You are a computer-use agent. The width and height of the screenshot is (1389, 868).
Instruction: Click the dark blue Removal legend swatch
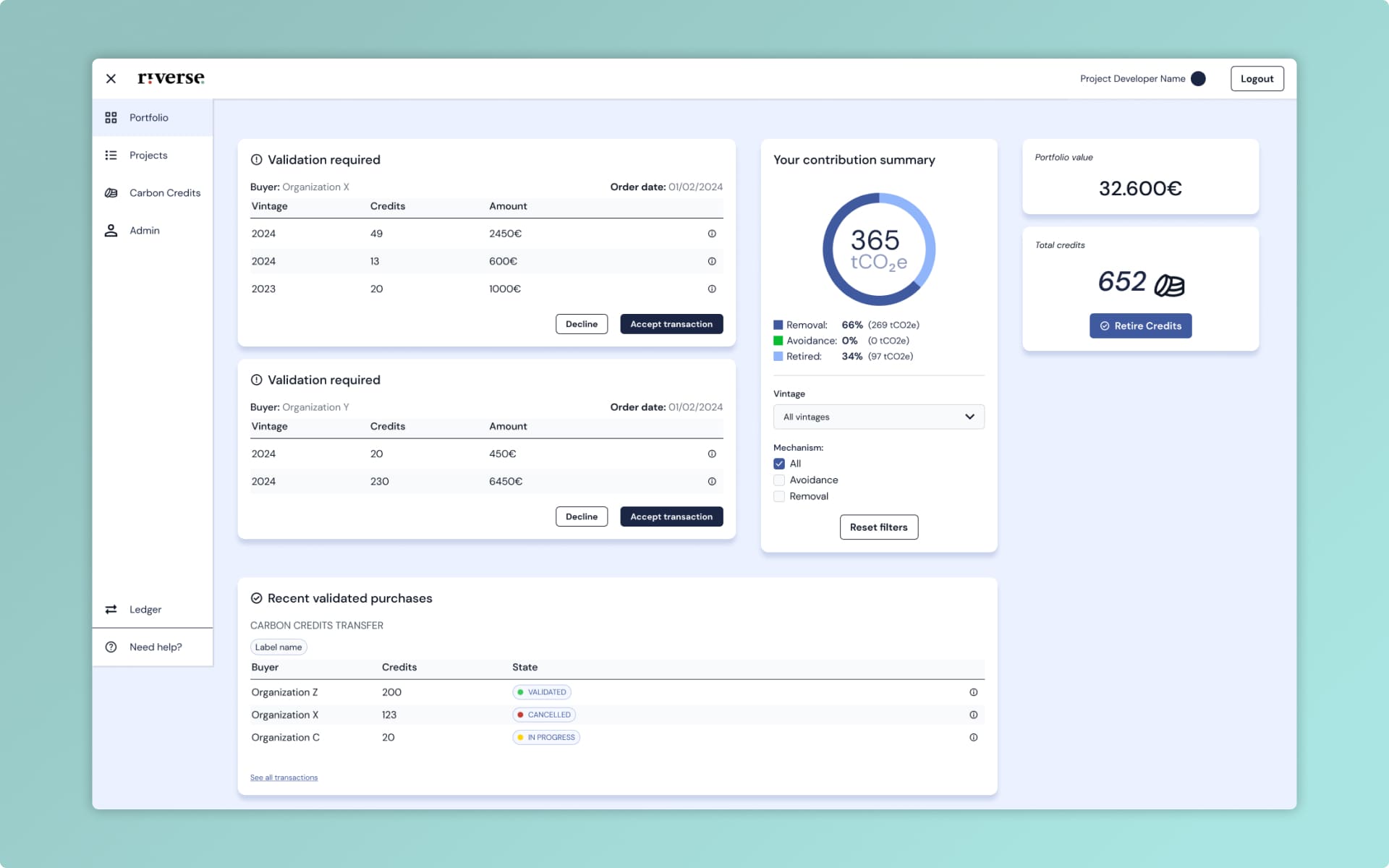click(778, 325)
